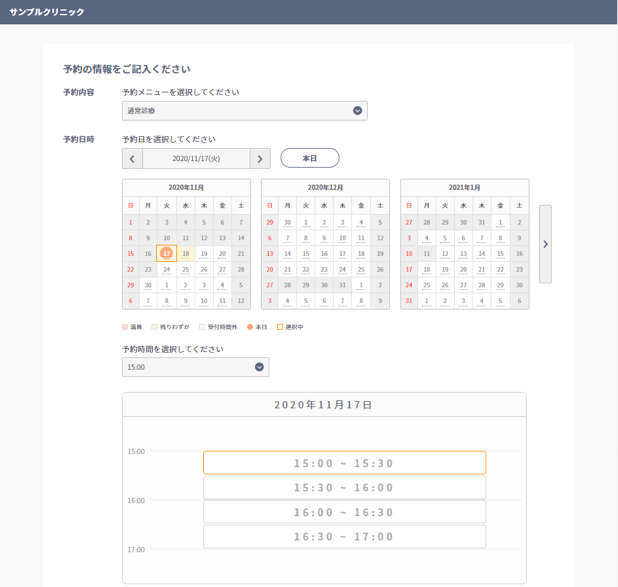Choose November 18 in the 2020年11月 calendar
This screenshot has width=618, height=587.
click(x=186, y=253)
